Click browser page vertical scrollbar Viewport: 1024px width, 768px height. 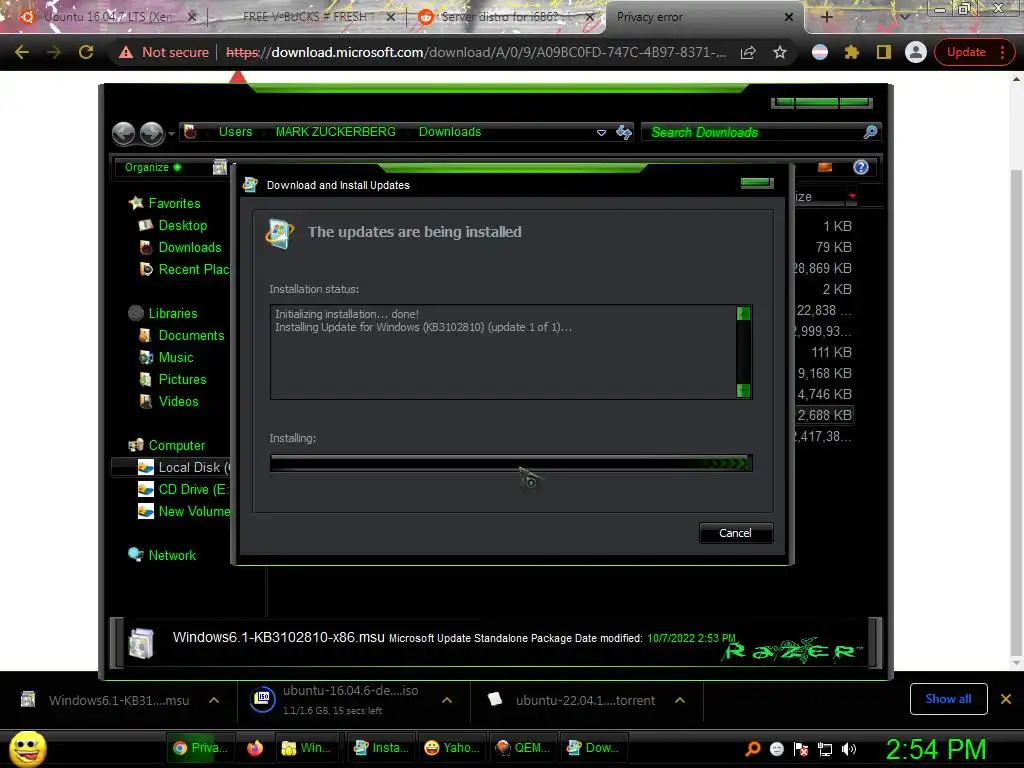coord(1016,411)
